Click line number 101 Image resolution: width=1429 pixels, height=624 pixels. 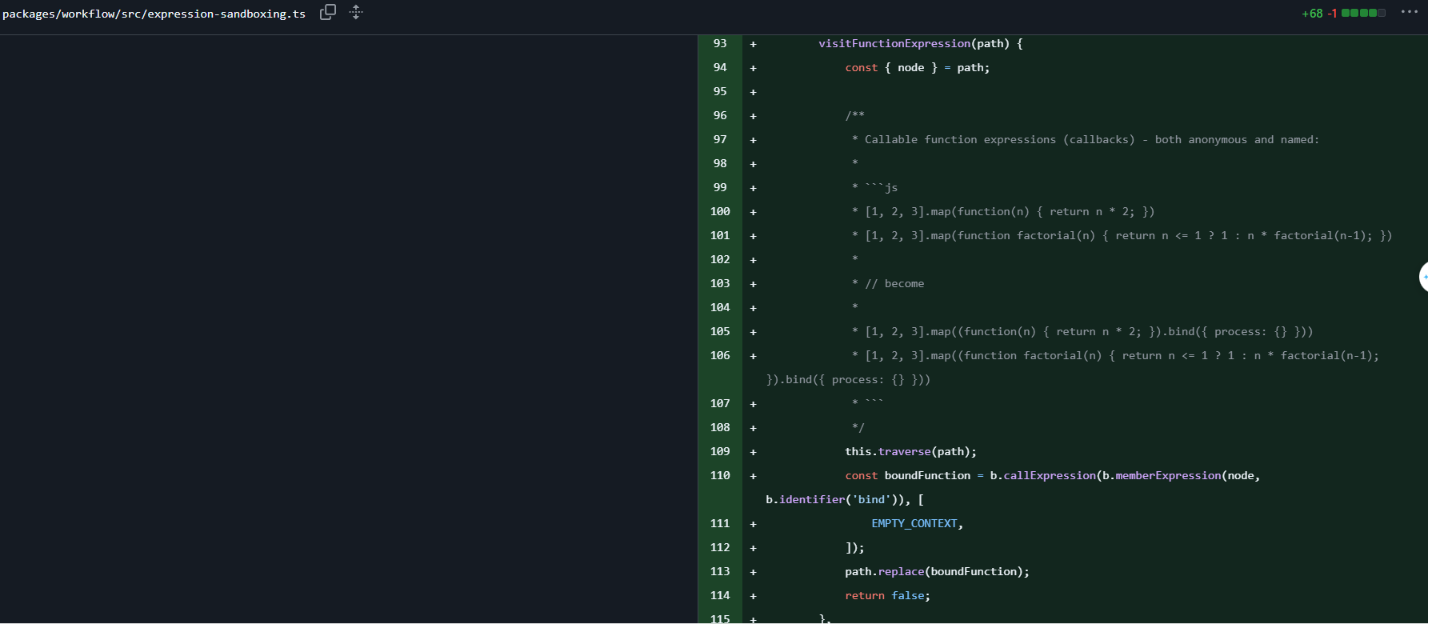720,236
